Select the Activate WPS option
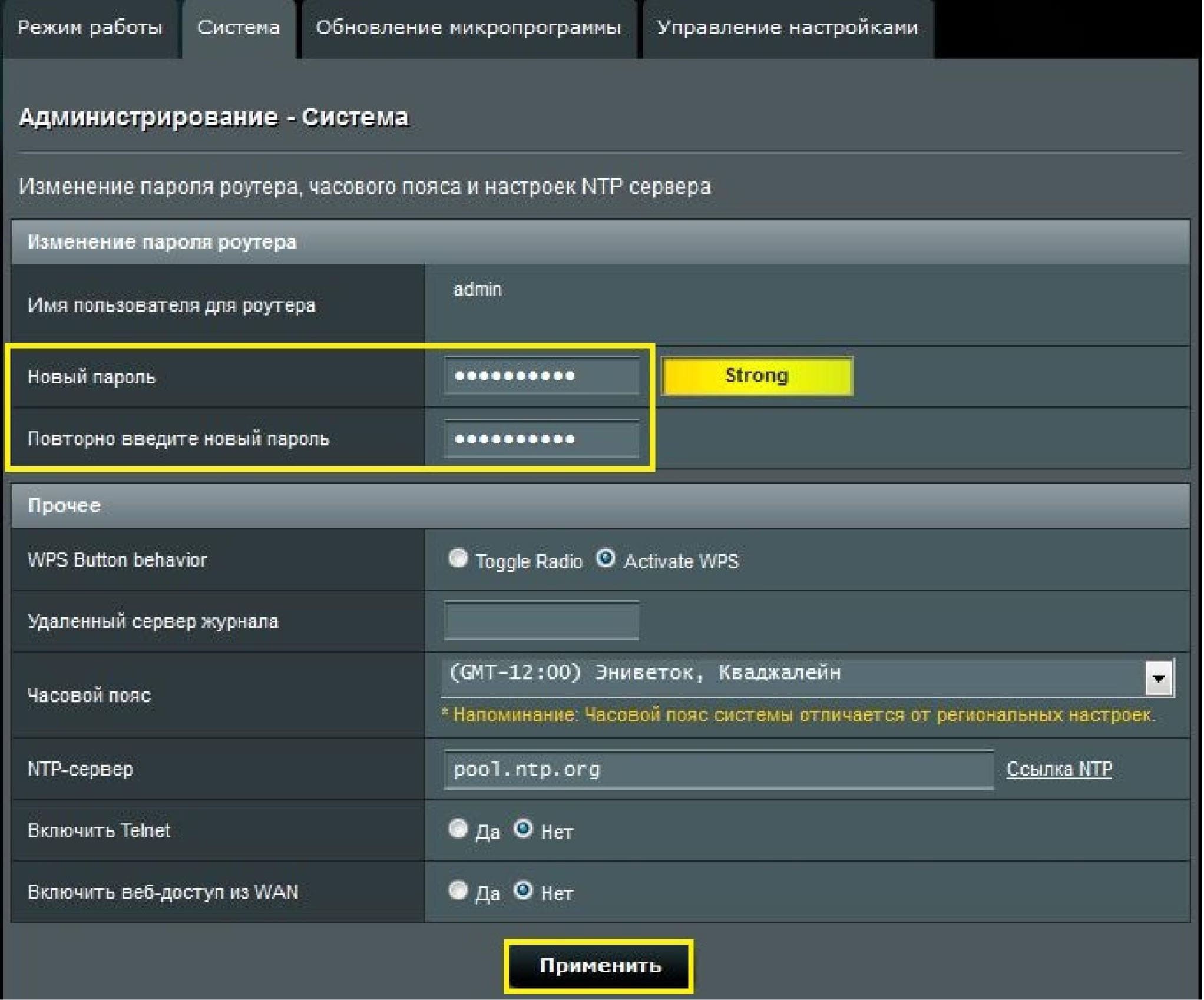The image size is (1204, 1000). [606, 558]
